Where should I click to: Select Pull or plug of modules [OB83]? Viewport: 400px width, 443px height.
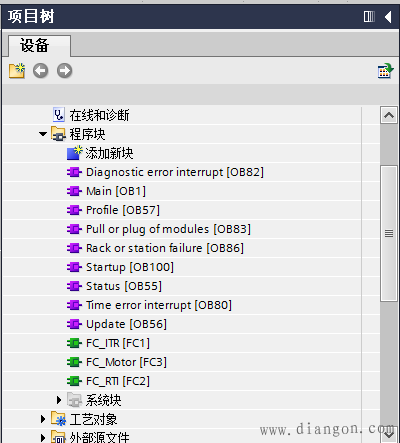click(168, 229)
